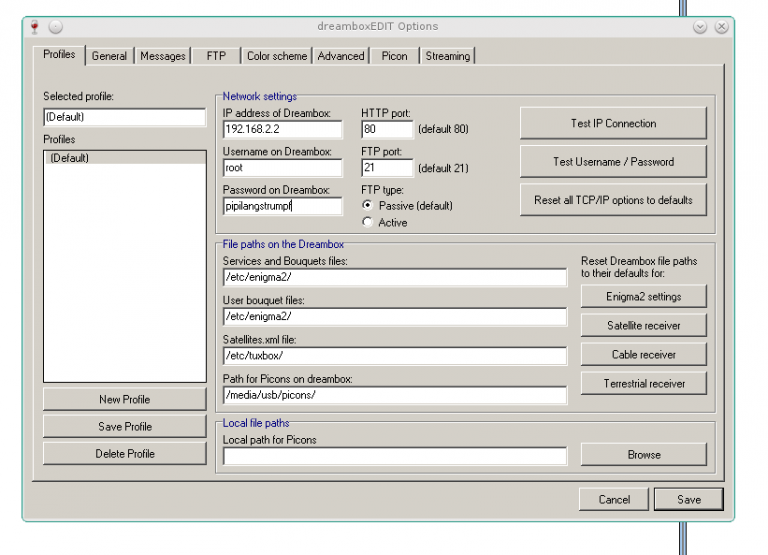Save the options dialog

click(688, 499)
